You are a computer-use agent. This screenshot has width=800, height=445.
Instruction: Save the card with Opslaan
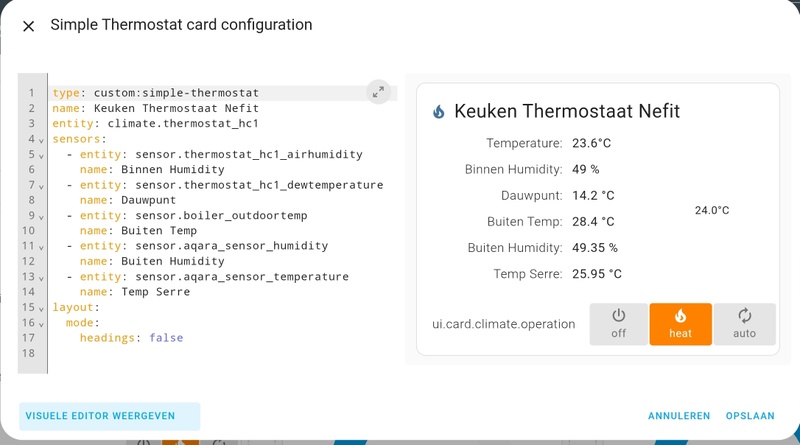click(750, 416)
